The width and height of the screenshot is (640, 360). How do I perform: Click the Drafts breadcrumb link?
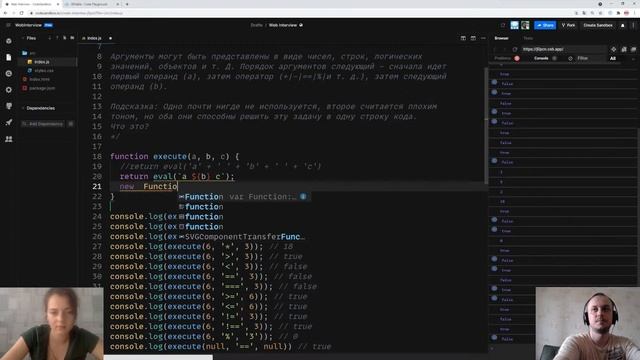point(256,25)
